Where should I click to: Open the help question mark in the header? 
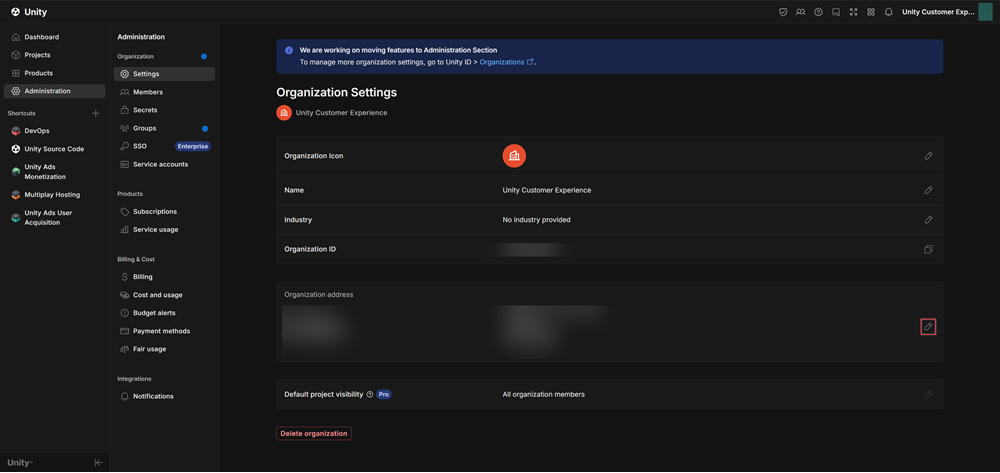[818, 12]
